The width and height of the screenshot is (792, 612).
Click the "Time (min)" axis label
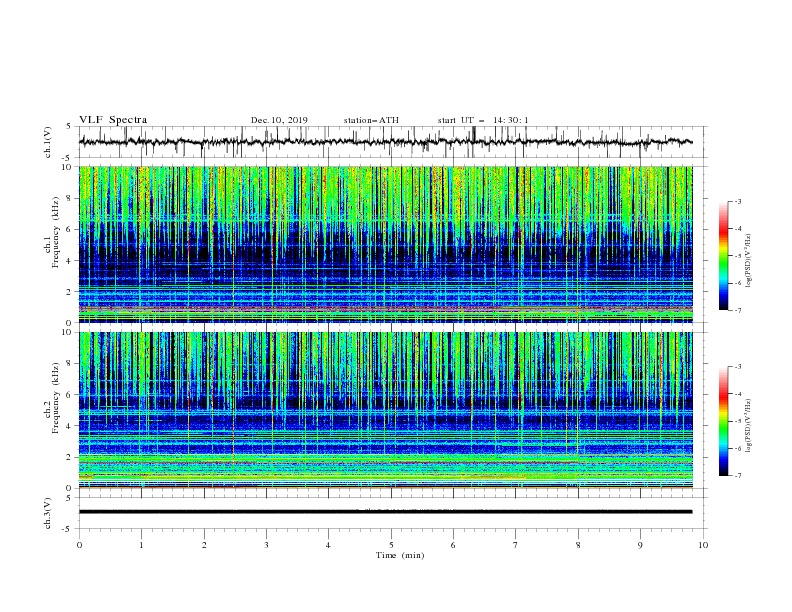[x=400, y=555]
